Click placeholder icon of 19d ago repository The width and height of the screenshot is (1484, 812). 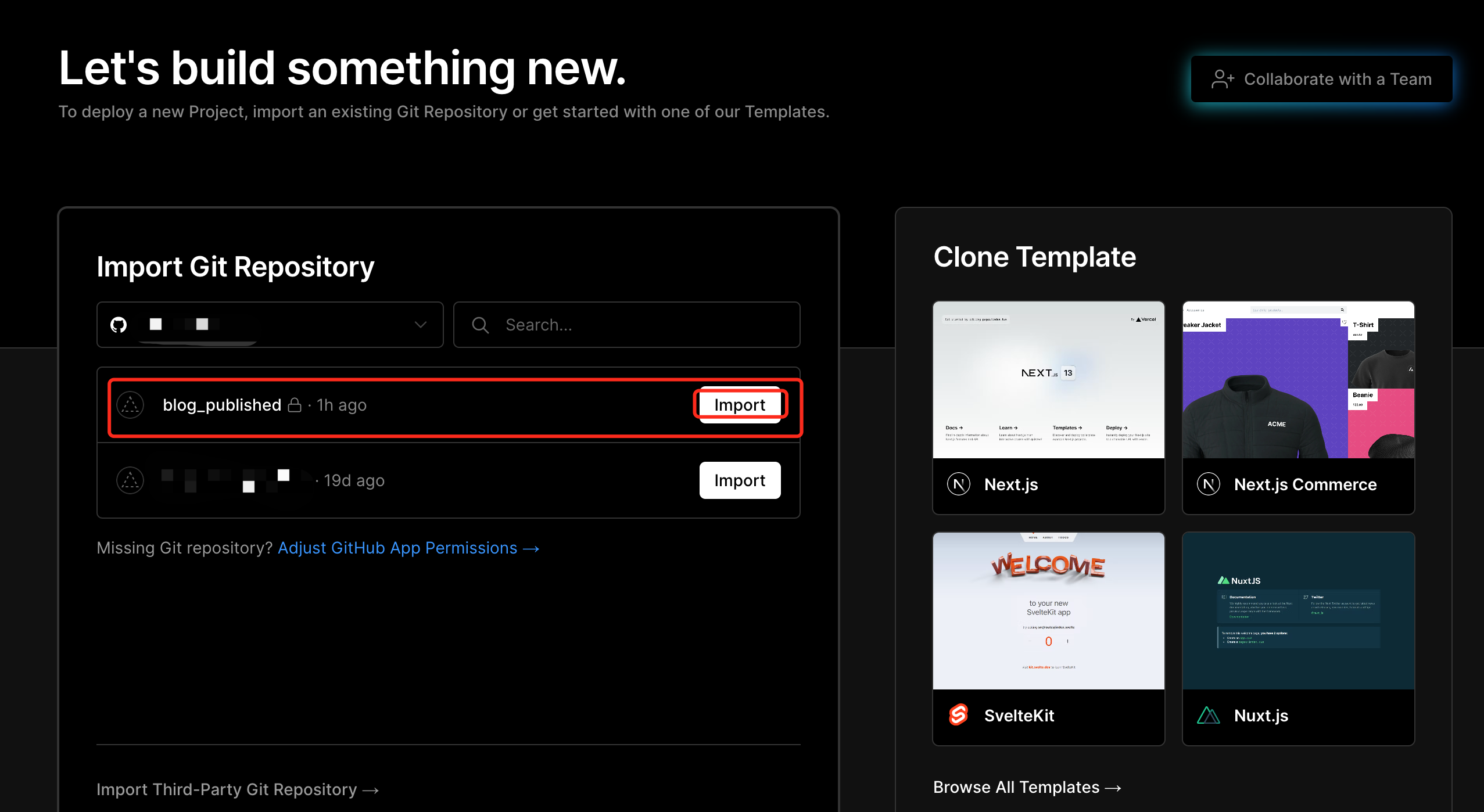tap(130, 480)
